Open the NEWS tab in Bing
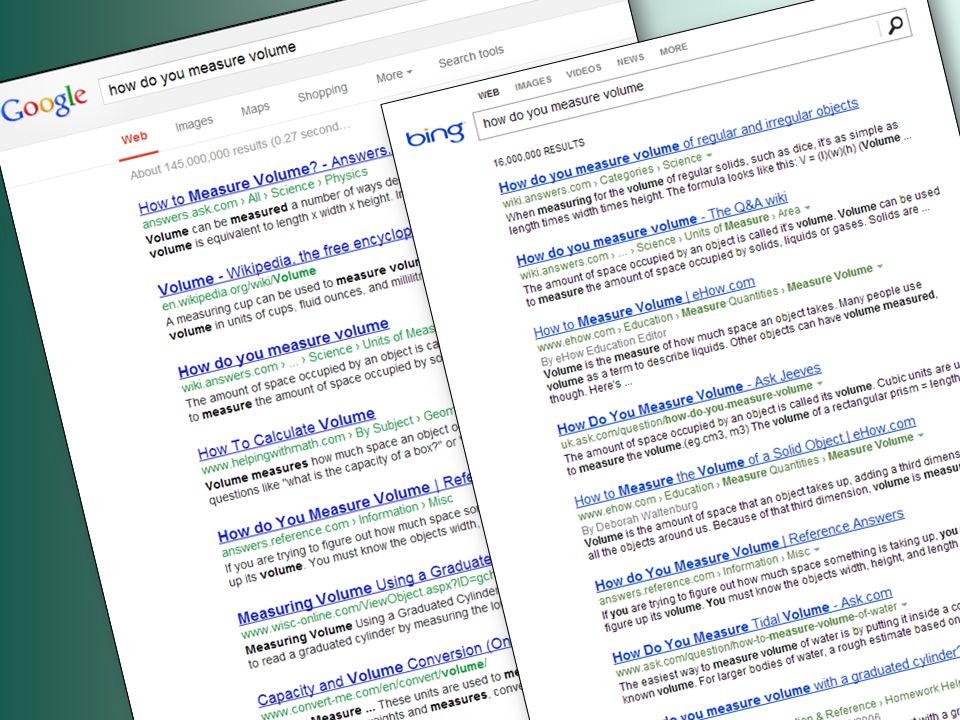Screen dimensions: 960x720 point(630,59)
